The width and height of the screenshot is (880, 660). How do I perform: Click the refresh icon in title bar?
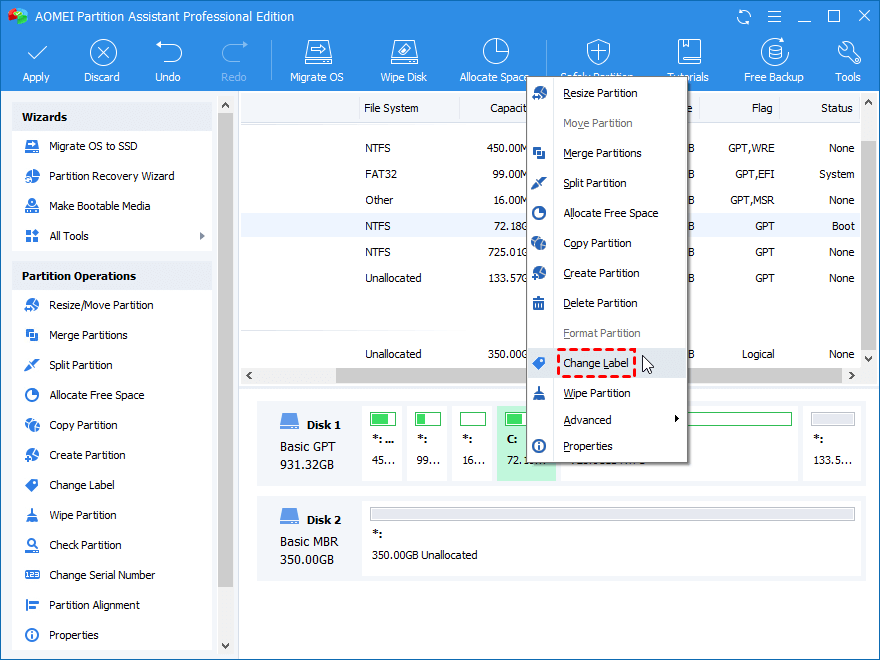pos(744,17)
